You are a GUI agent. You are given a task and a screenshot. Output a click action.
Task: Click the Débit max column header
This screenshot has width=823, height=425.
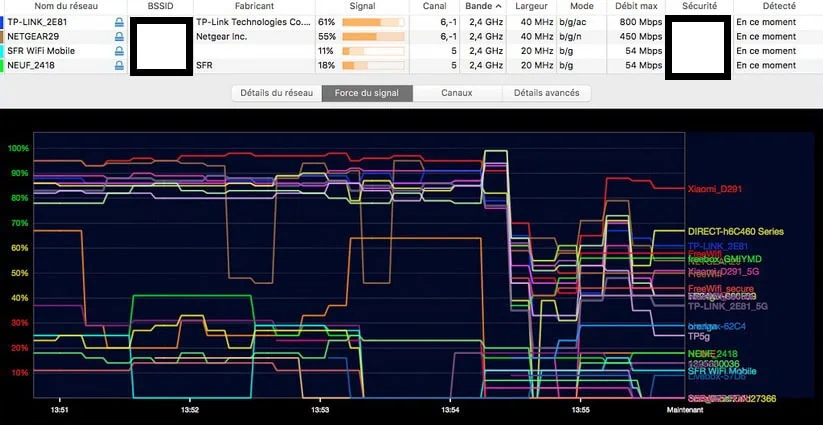638,6
